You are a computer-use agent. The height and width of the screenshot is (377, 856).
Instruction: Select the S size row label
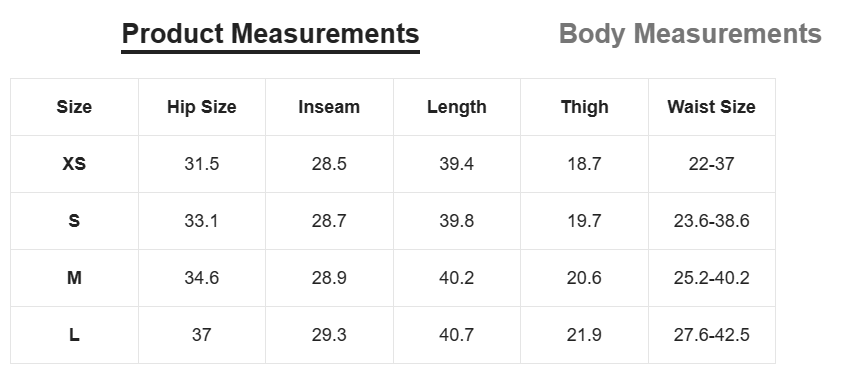tap(74, 221)
